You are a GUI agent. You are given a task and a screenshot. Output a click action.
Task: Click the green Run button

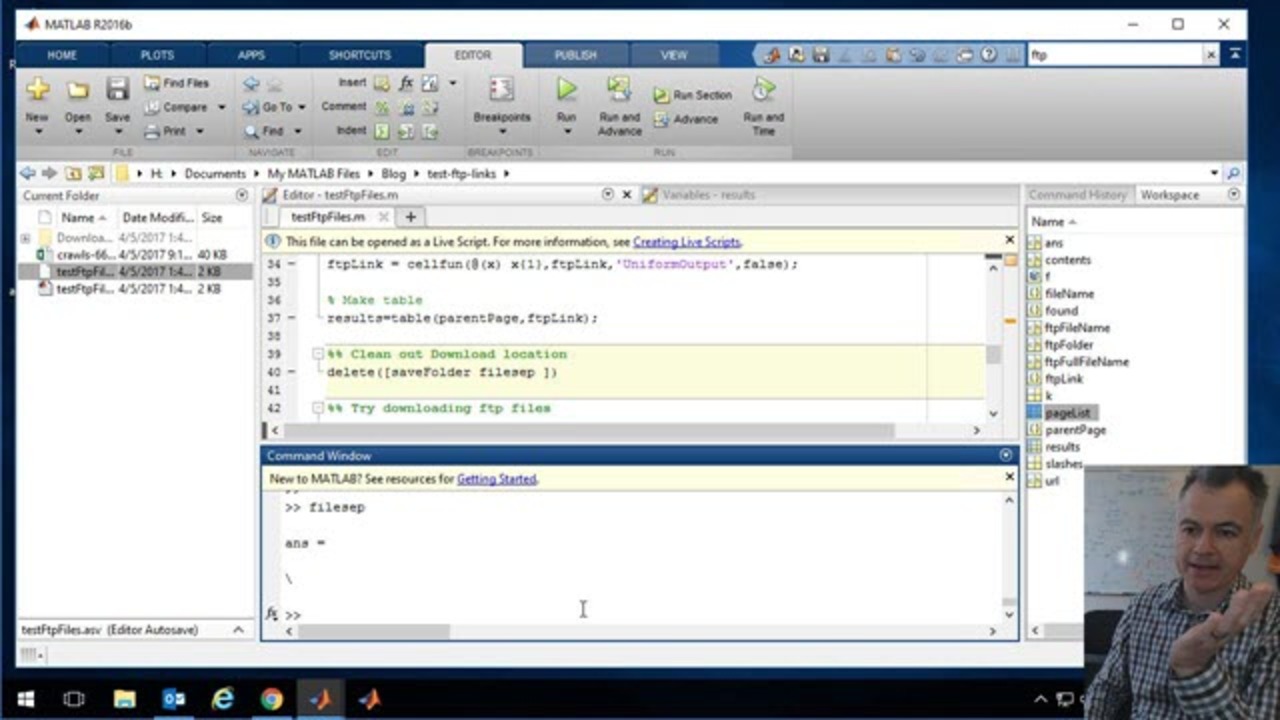pyautogui.click(x=566, y=90)
